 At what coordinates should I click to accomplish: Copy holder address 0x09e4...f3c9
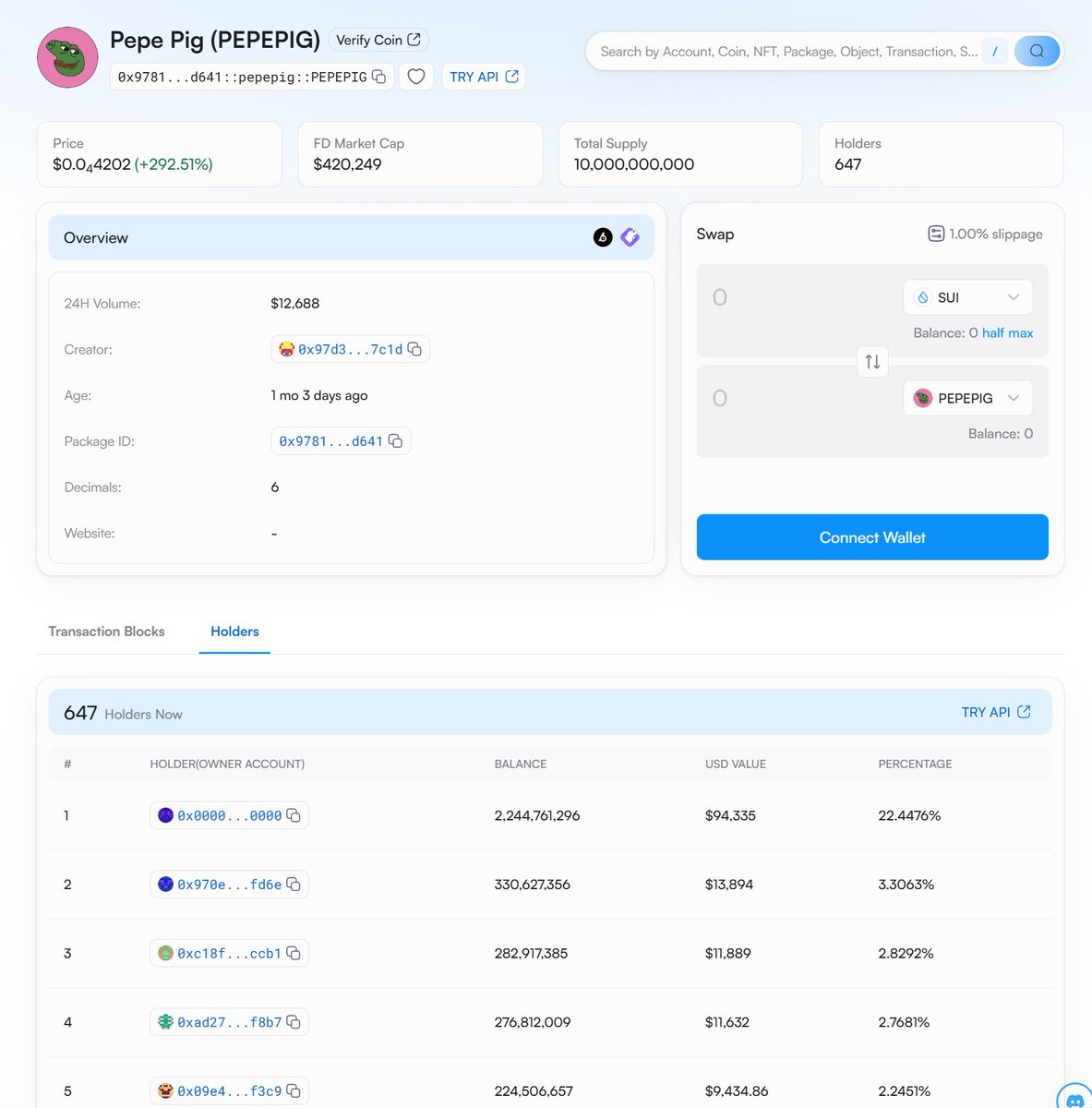pos(294,1091)
